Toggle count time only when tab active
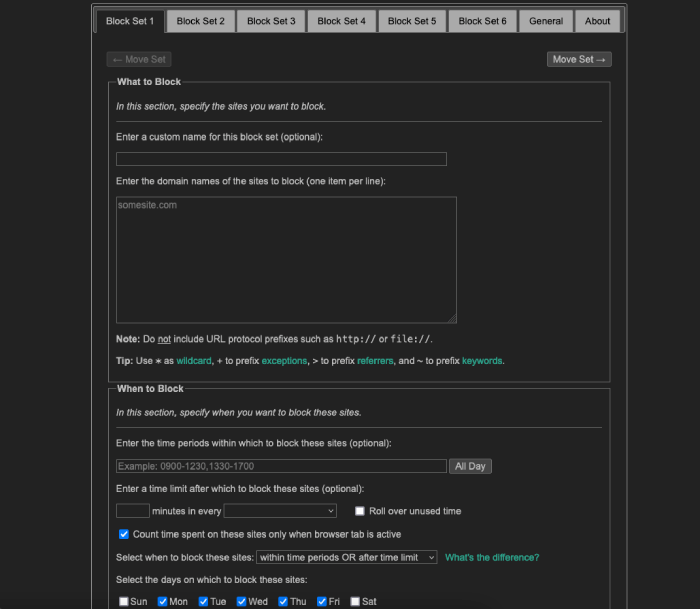The height and width of the screenshot is (609, 700). (x=124, y=534)
